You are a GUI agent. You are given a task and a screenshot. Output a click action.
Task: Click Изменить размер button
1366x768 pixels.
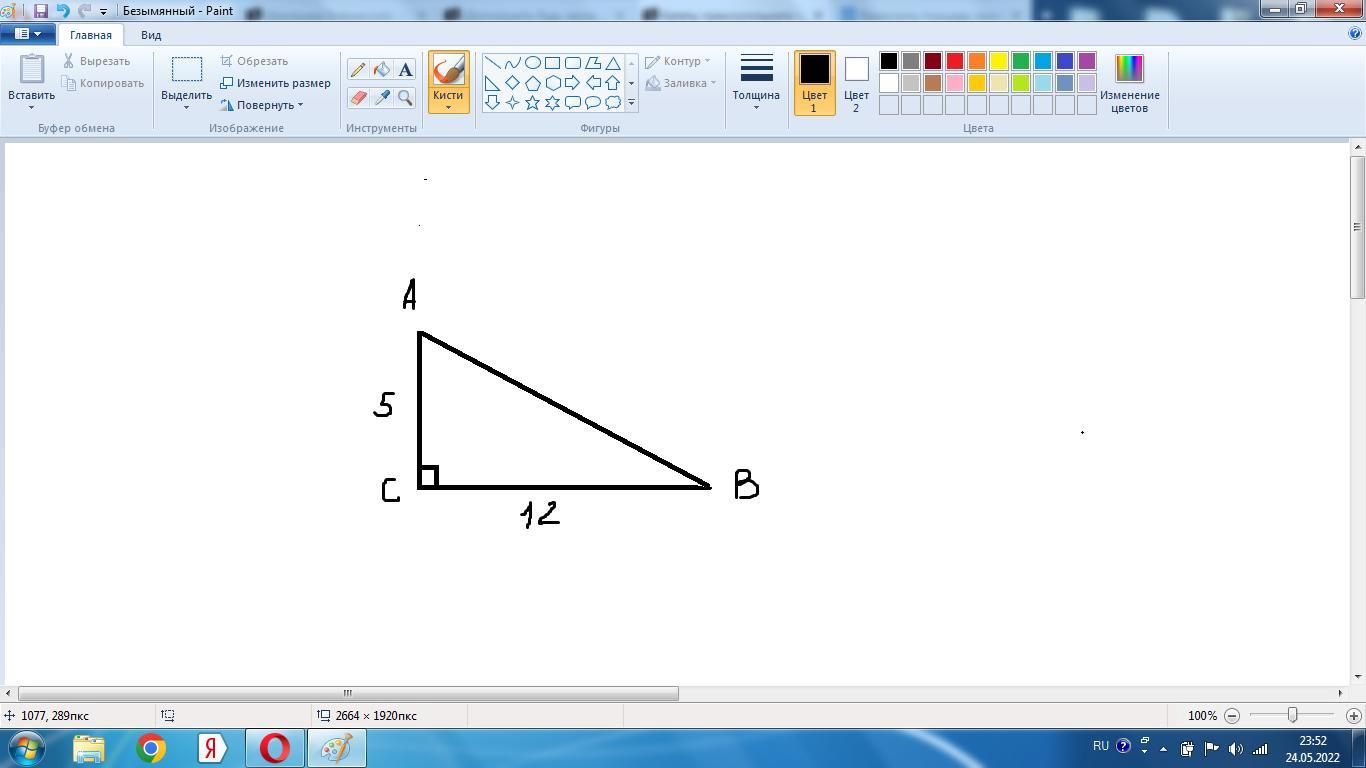click(x=276, y=83)
